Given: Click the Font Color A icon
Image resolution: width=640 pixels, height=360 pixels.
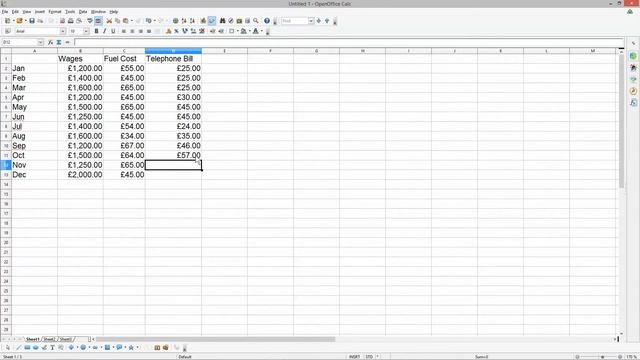Looking at the screenshot, I should click(256, 31).
